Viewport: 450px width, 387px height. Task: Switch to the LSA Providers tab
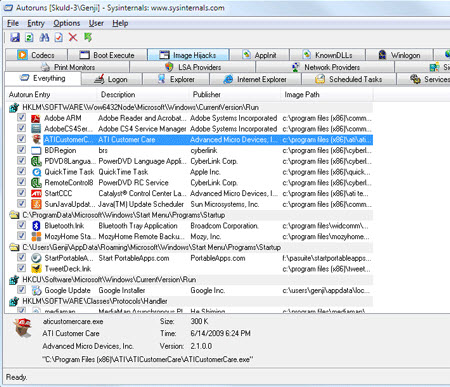[193, 67]
